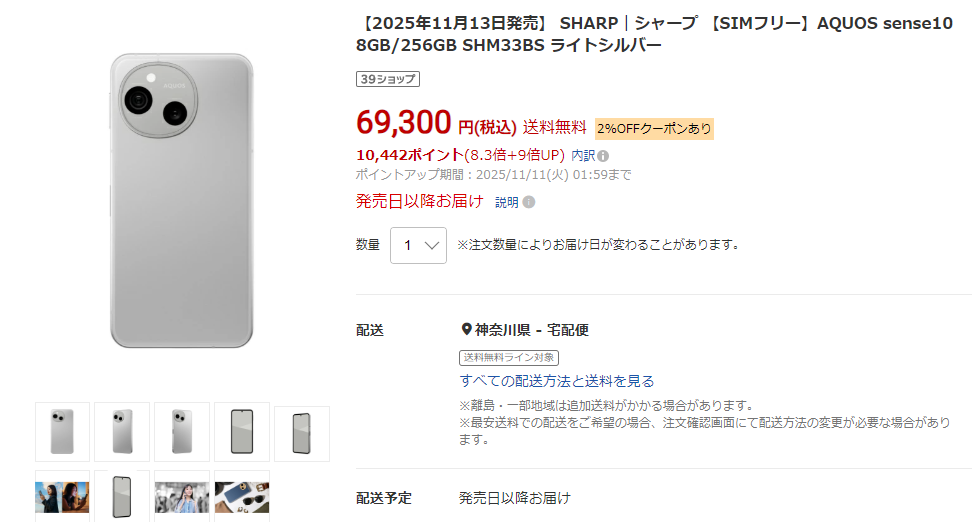Click the location pin icon before 神奈川県
Screen dimensions: 976x522
[466, 330]
